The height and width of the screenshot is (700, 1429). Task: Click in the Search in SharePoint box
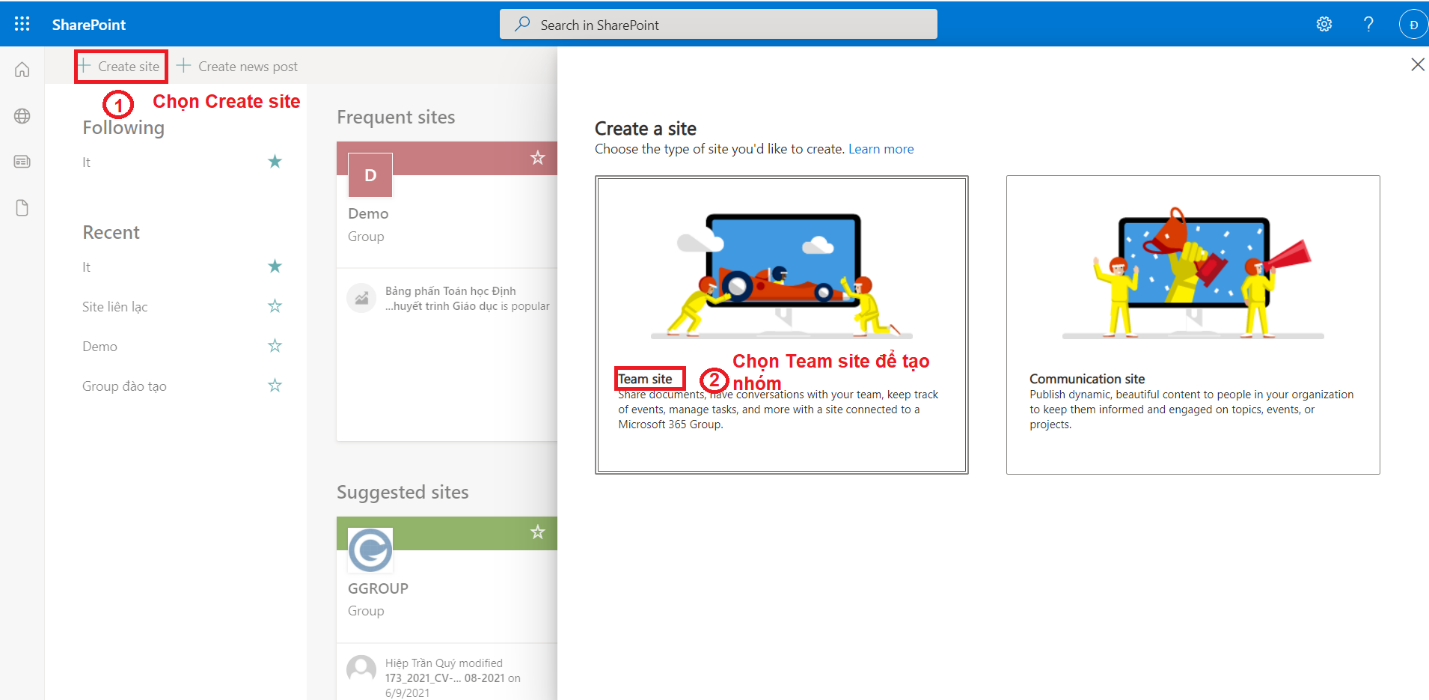(x=718, y=24)
